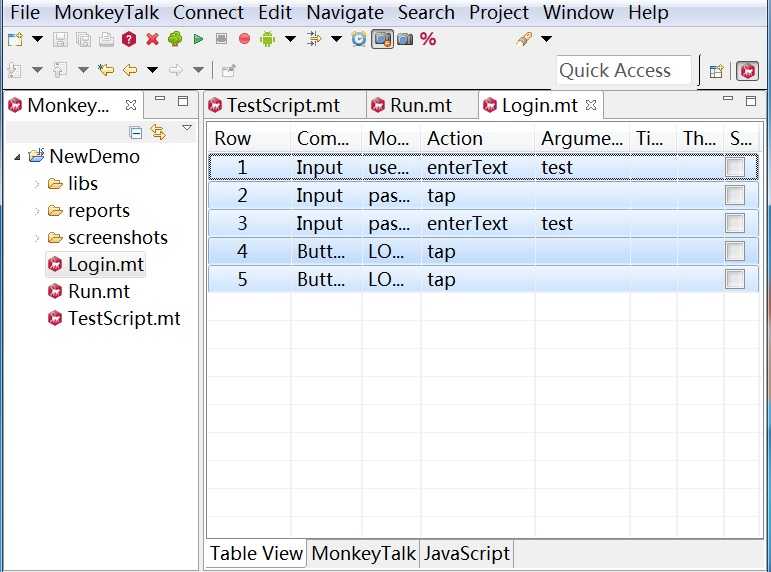This screenshot has width=771, height=572.
Task: Click the green tree icon
Action: [x=175, y=39]
